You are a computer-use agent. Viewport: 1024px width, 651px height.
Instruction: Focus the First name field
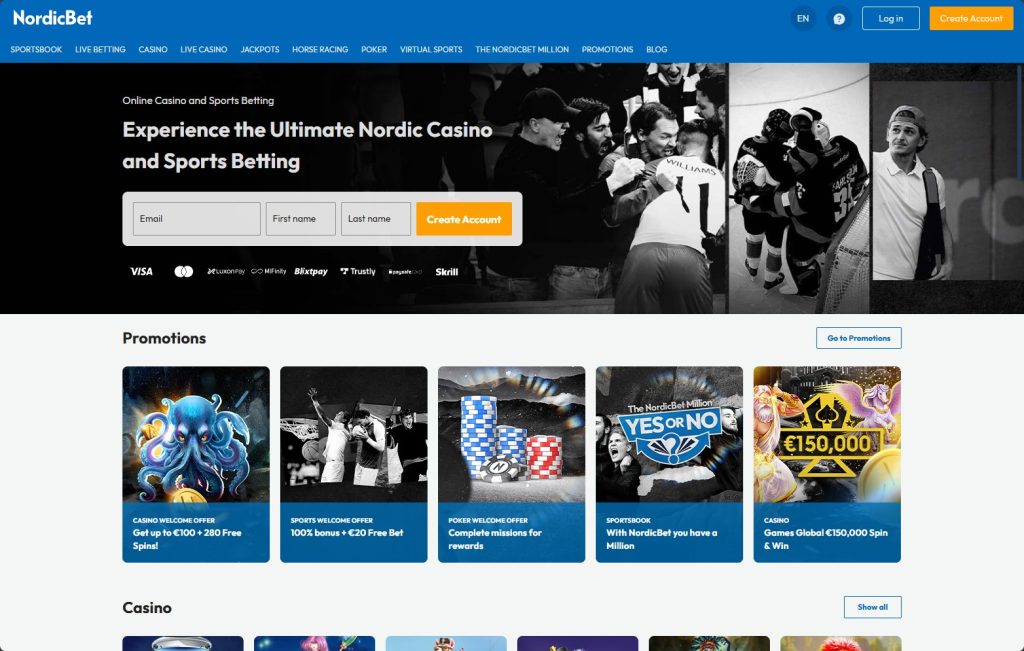(x=300, y=219)
